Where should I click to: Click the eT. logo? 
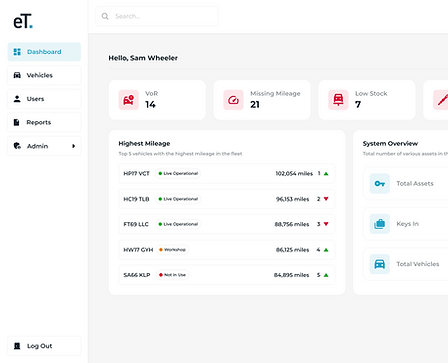click(x=23, y=21)
